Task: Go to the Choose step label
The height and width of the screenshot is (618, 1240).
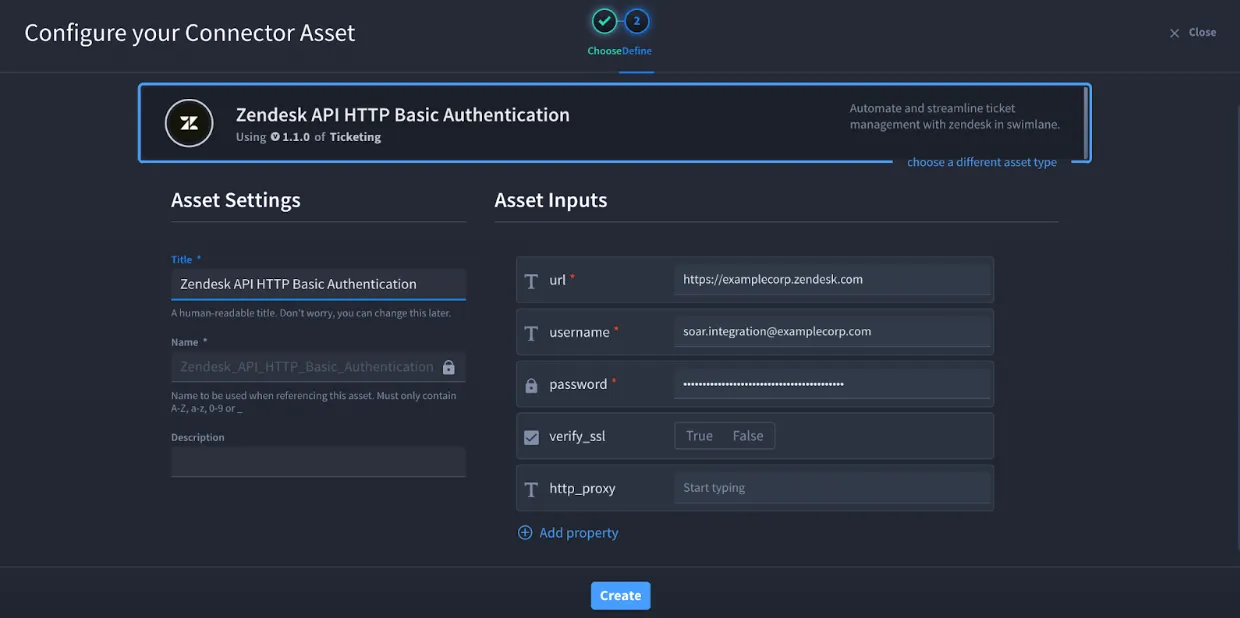Action: pyautogui.click(x=605, y=51)
